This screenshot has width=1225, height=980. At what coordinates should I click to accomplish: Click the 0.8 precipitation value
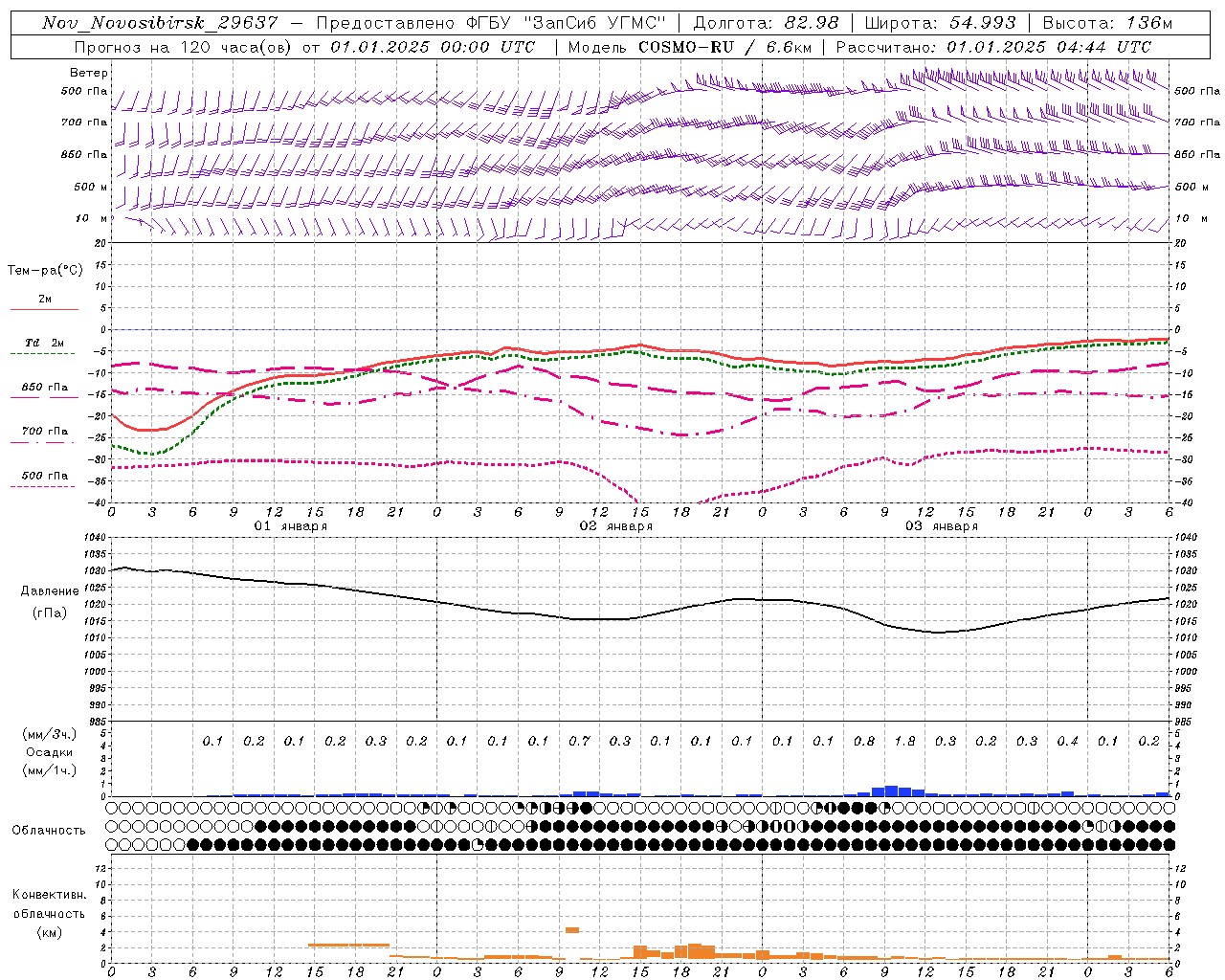(x=864, y=742)
